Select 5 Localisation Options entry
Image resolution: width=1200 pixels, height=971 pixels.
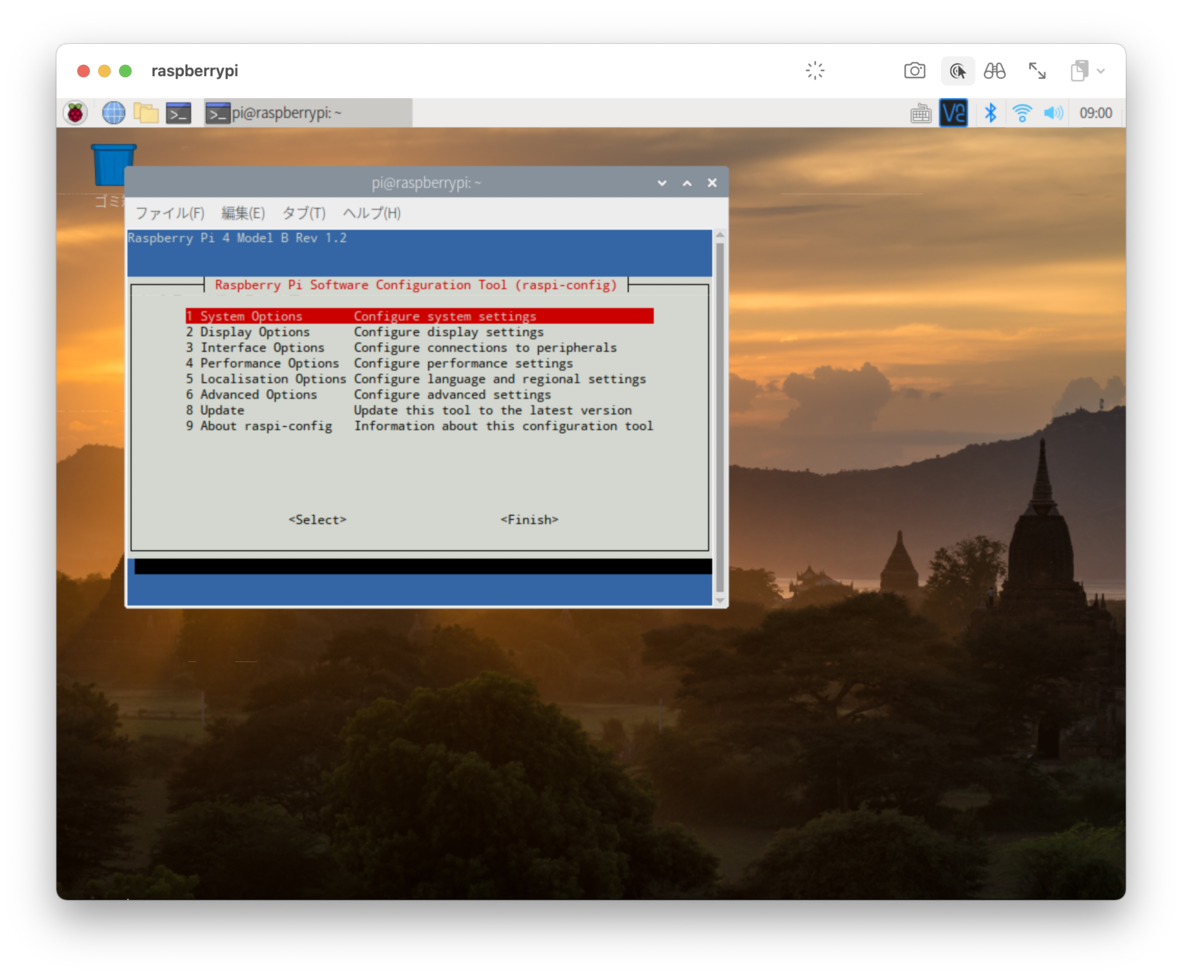coord(416,379)
